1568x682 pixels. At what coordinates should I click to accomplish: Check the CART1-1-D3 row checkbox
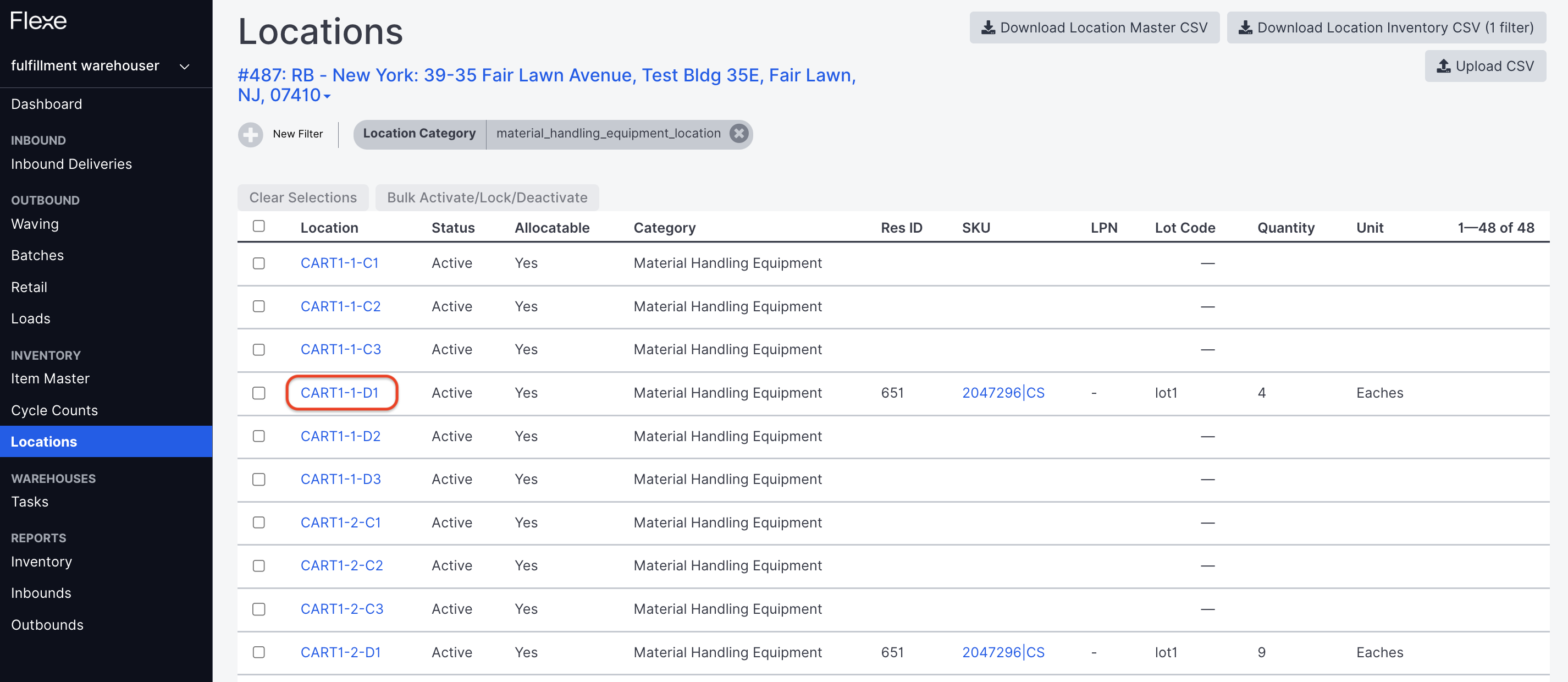pos(259,480)
